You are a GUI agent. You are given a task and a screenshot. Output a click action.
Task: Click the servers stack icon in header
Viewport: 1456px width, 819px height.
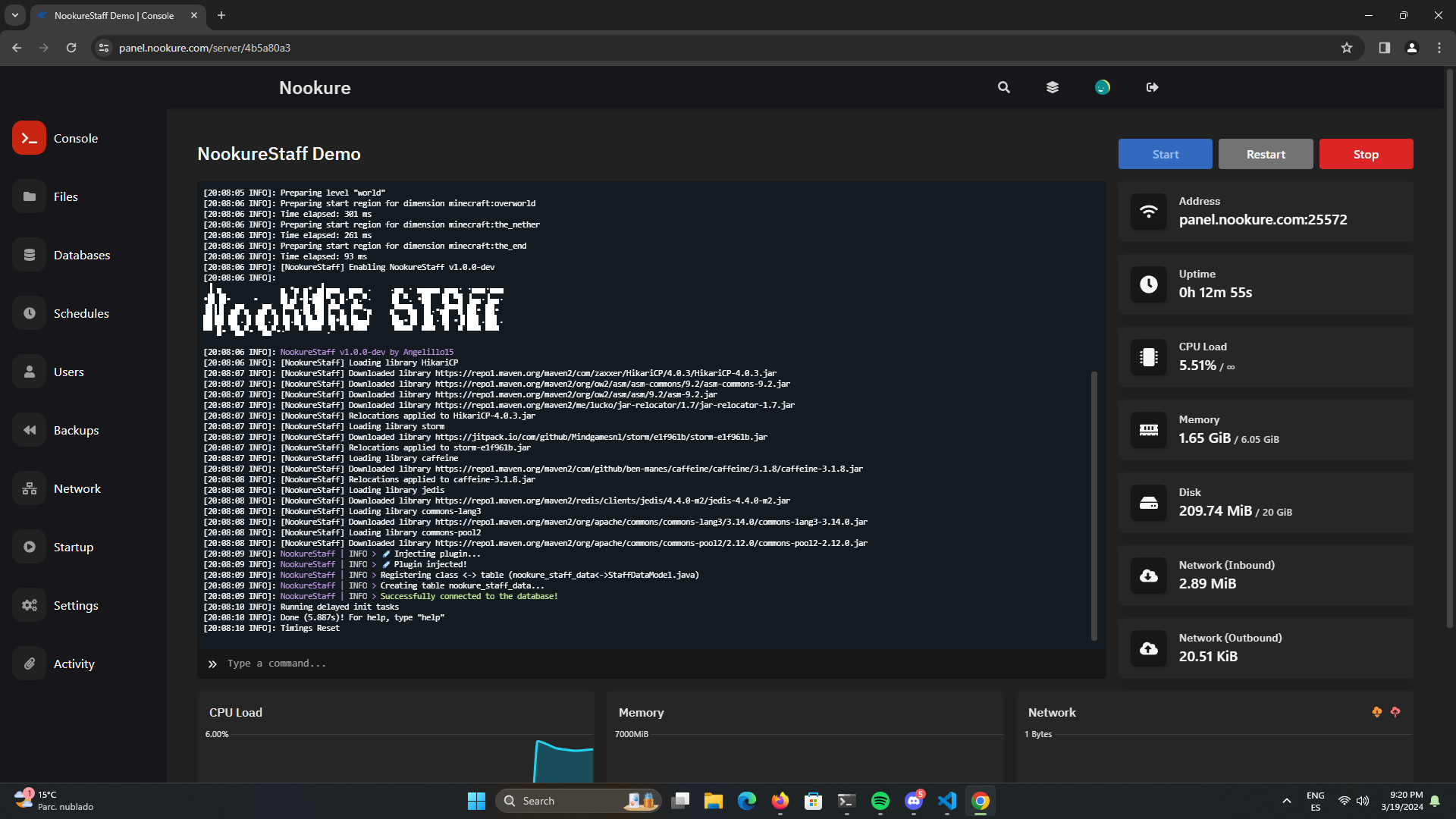tap(1053, 87)
